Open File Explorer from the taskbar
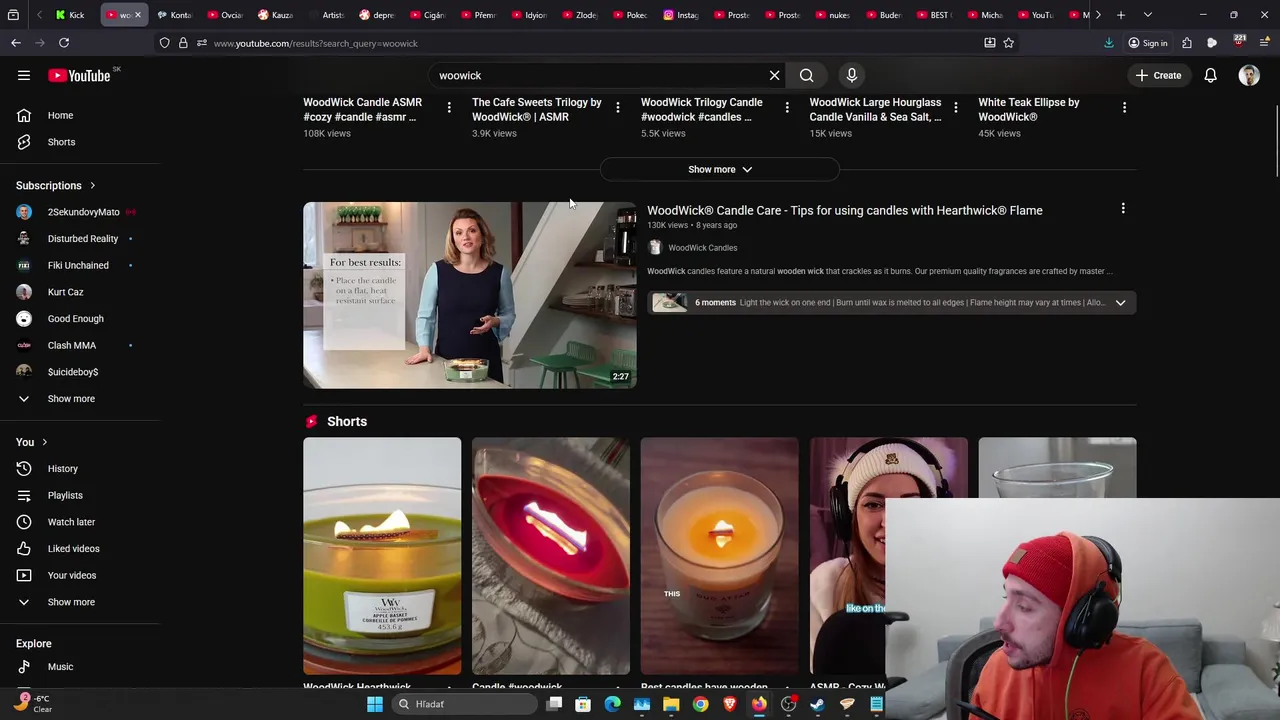Image resolution: width=1280 pixels, height=720 pixels. click(x=671, y=704)
